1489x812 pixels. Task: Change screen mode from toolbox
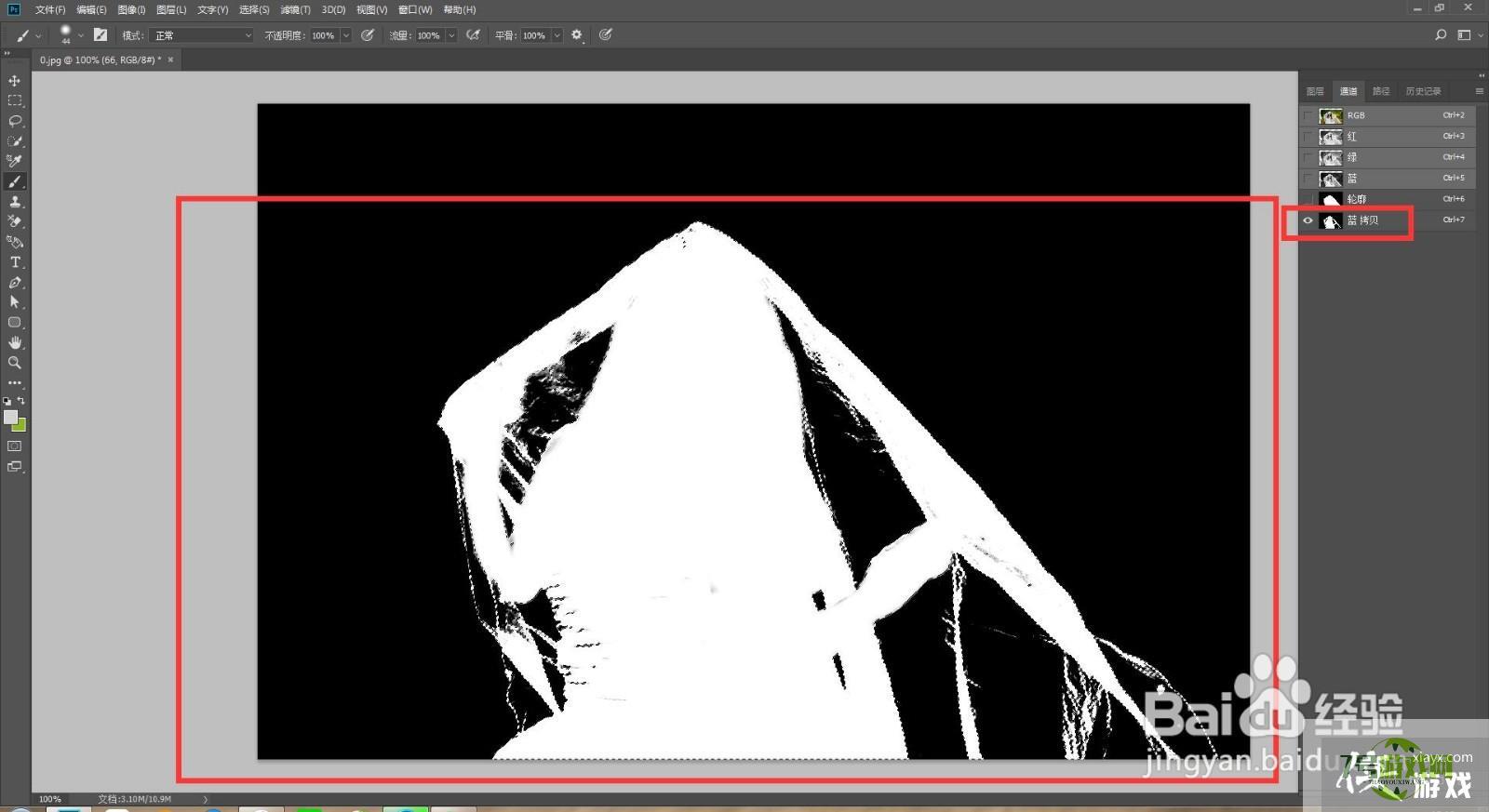click(x=14, y=467)
